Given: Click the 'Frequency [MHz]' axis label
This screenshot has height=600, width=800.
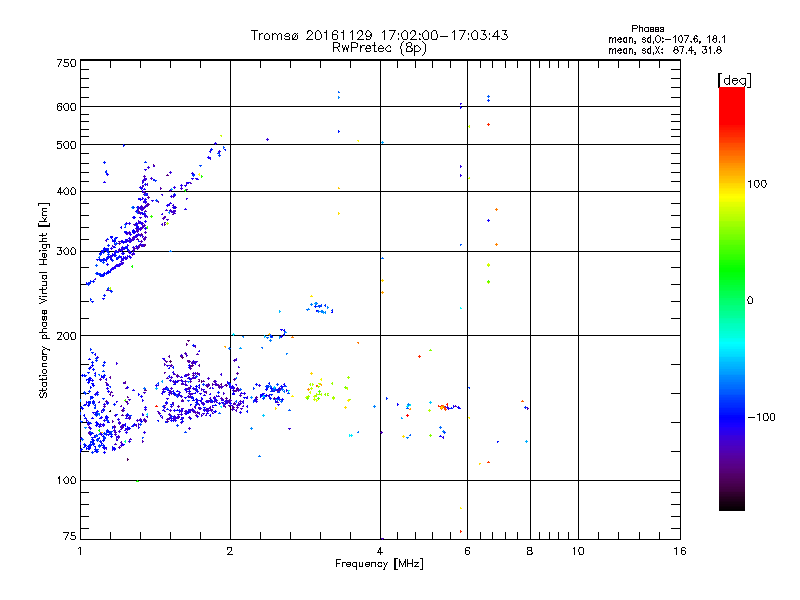Looking at the screenshot, I should [x=379, y=564].
